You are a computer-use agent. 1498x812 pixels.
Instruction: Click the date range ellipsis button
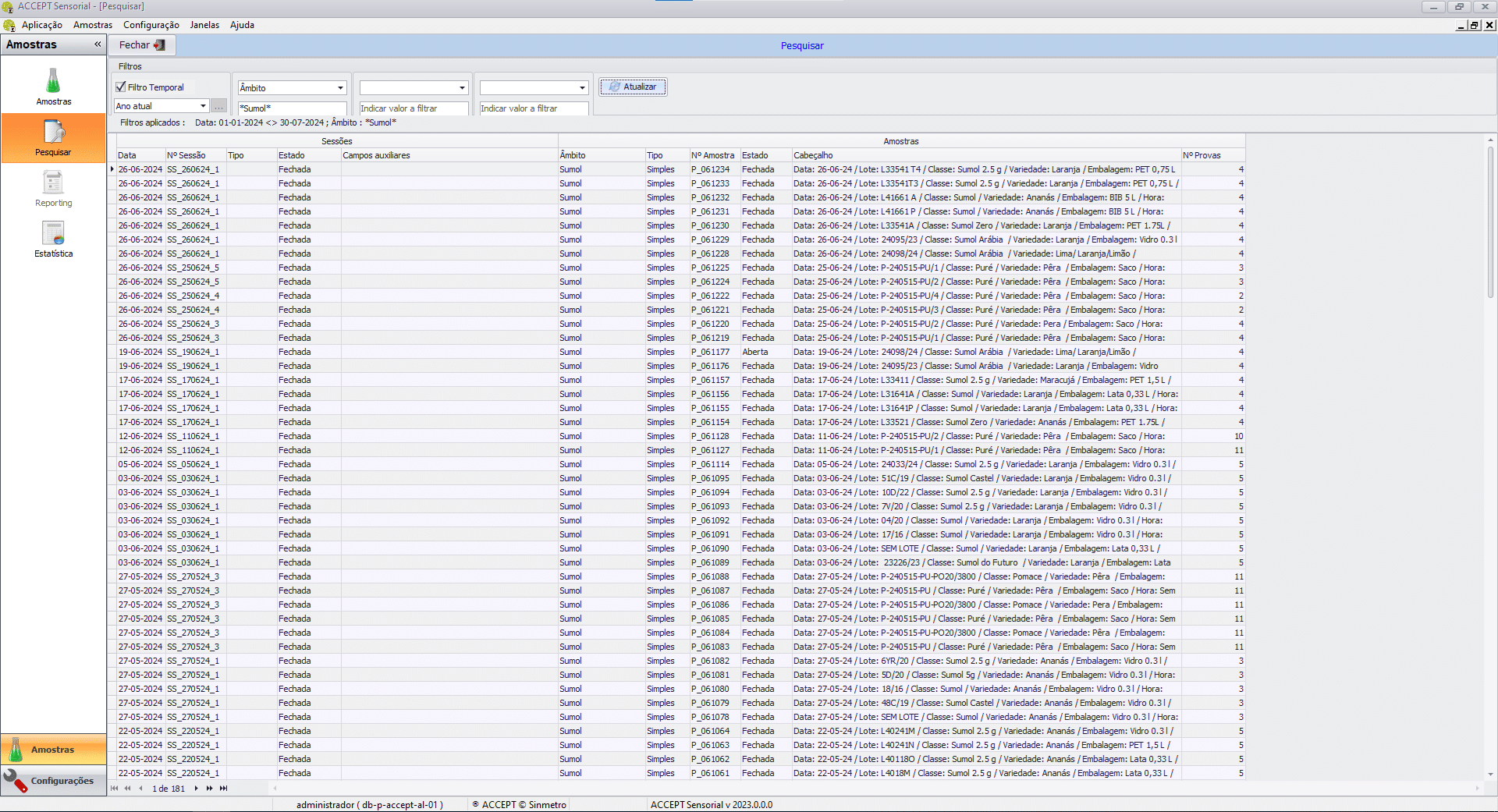pyautogui.click(x=218, y=106)
